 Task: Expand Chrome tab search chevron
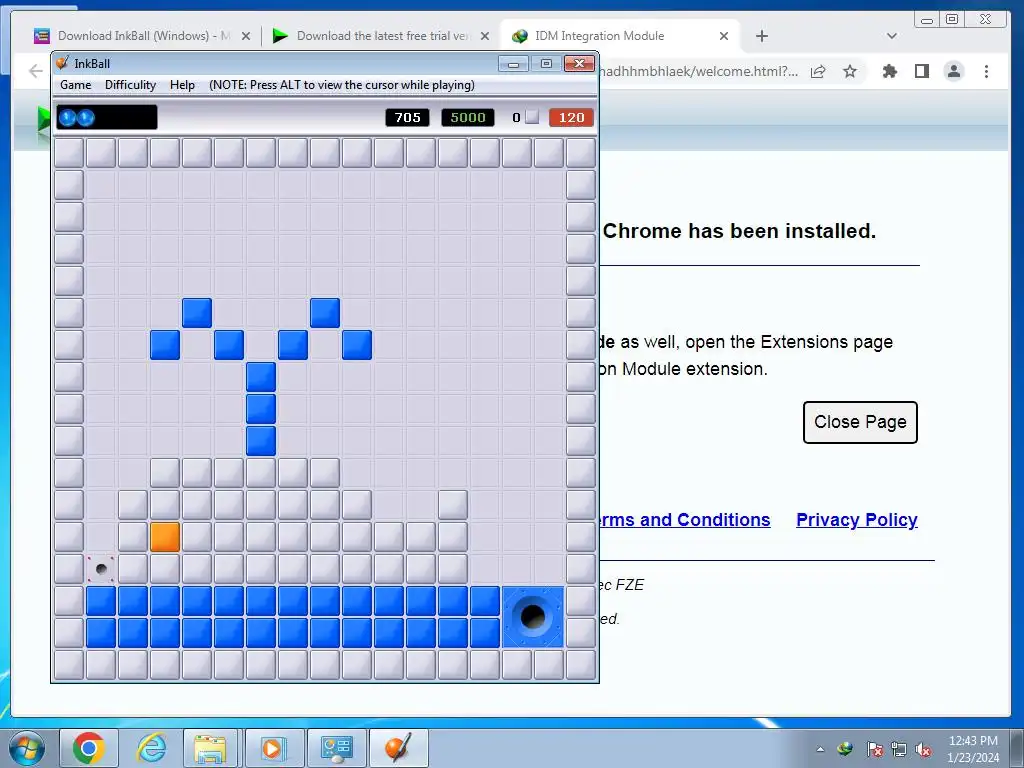pos(891,36)
